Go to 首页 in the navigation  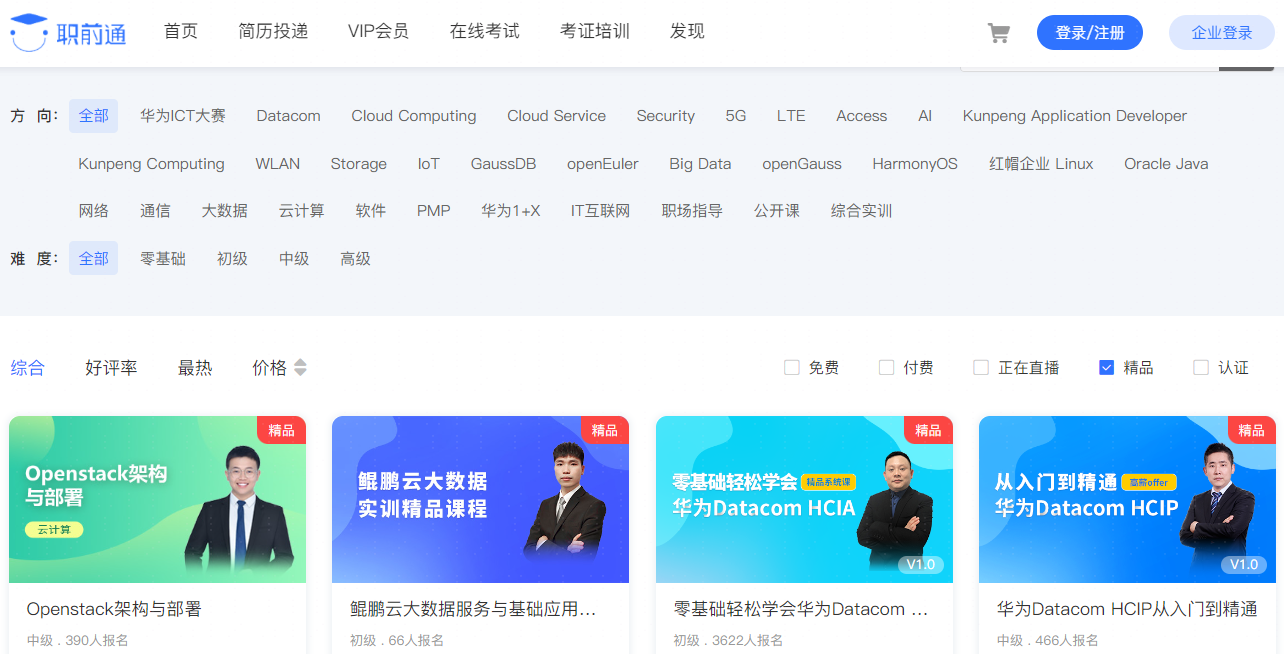point(181,31)
